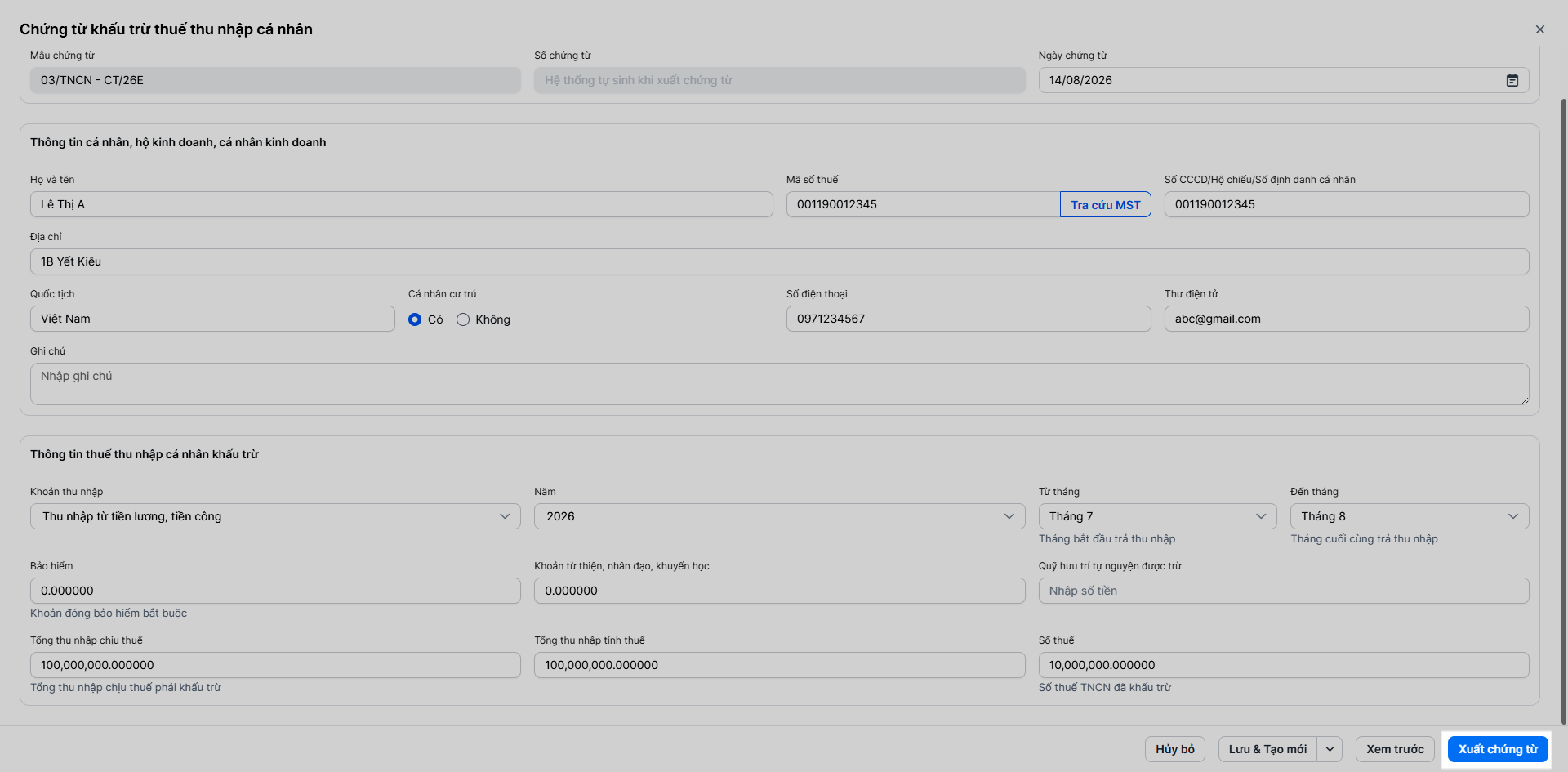1568x772 pixels.
Task: Open the Đến tháng dropdown showing Tháng 8
Action: pos(1410,516)
